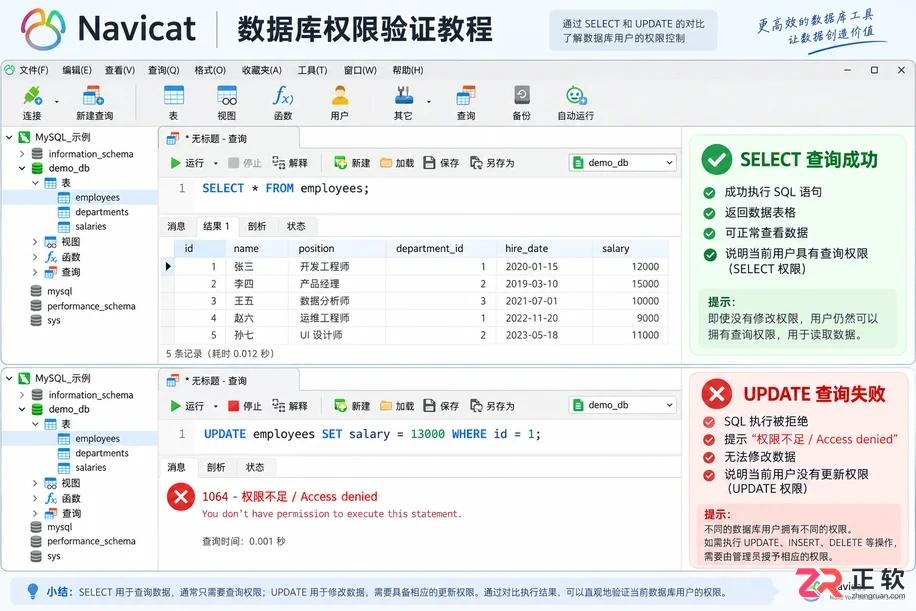The image size is (916, 611).
Task: Open 自动运行 (Automation) toolbar icon
Action: (575, 103)
